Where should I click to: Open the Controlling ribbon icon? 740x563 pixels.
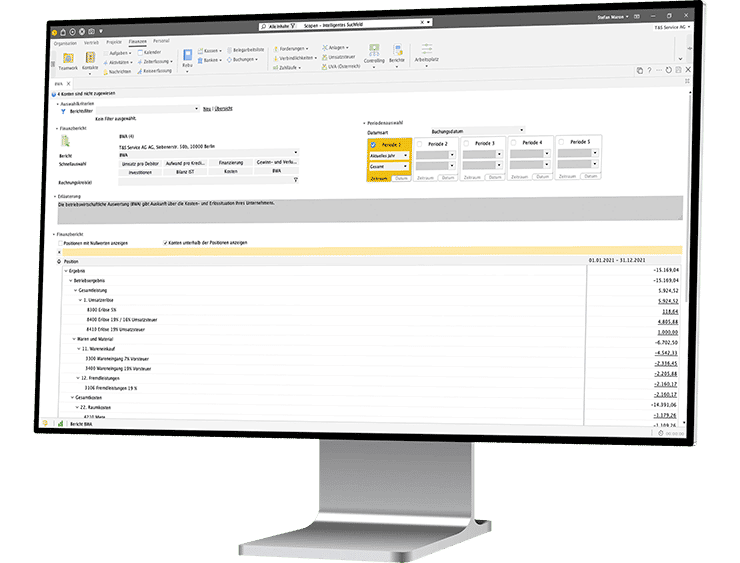tap(374, 53)
